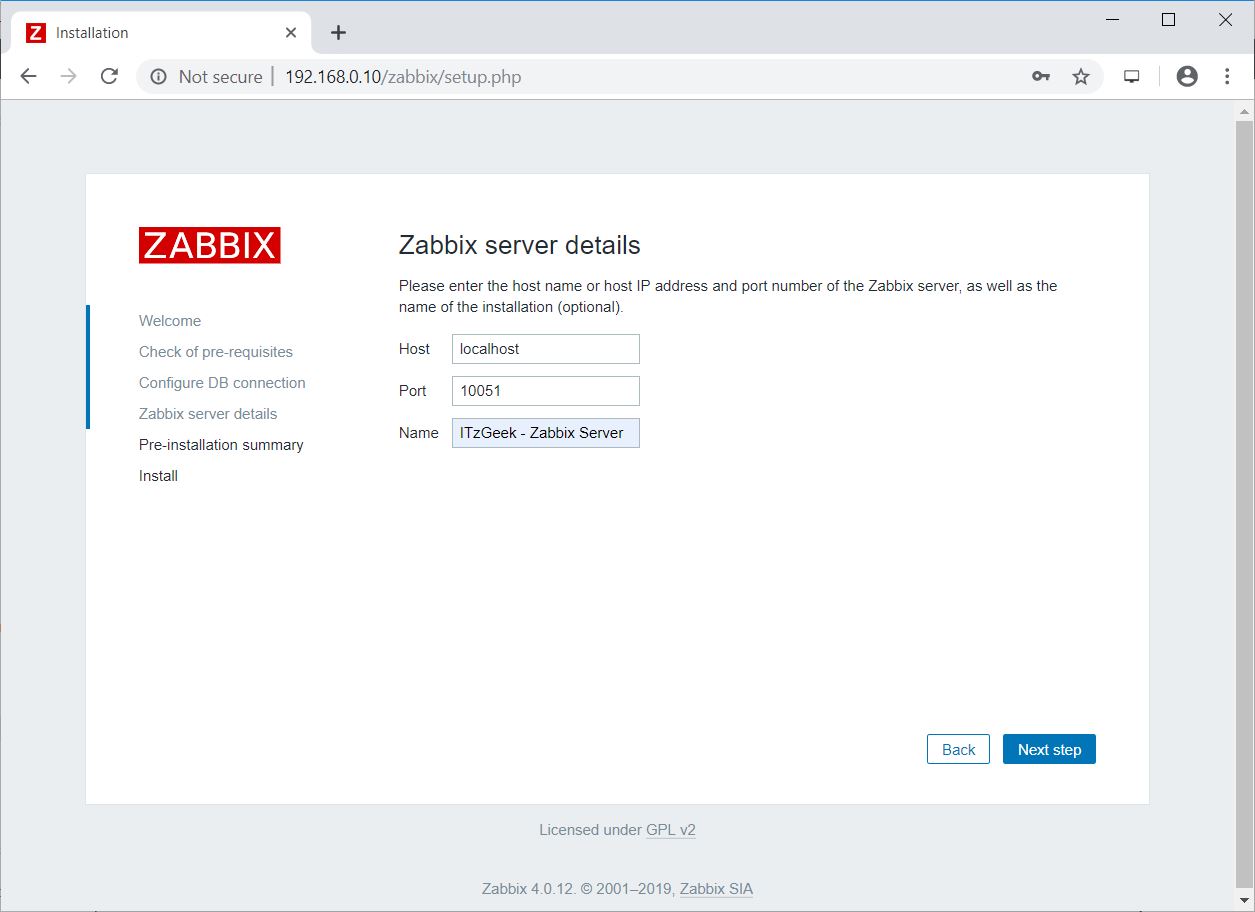Close the Installation tab
Image resolution: width=1255 pixels, height=912 pixels.
pos(291,33)
